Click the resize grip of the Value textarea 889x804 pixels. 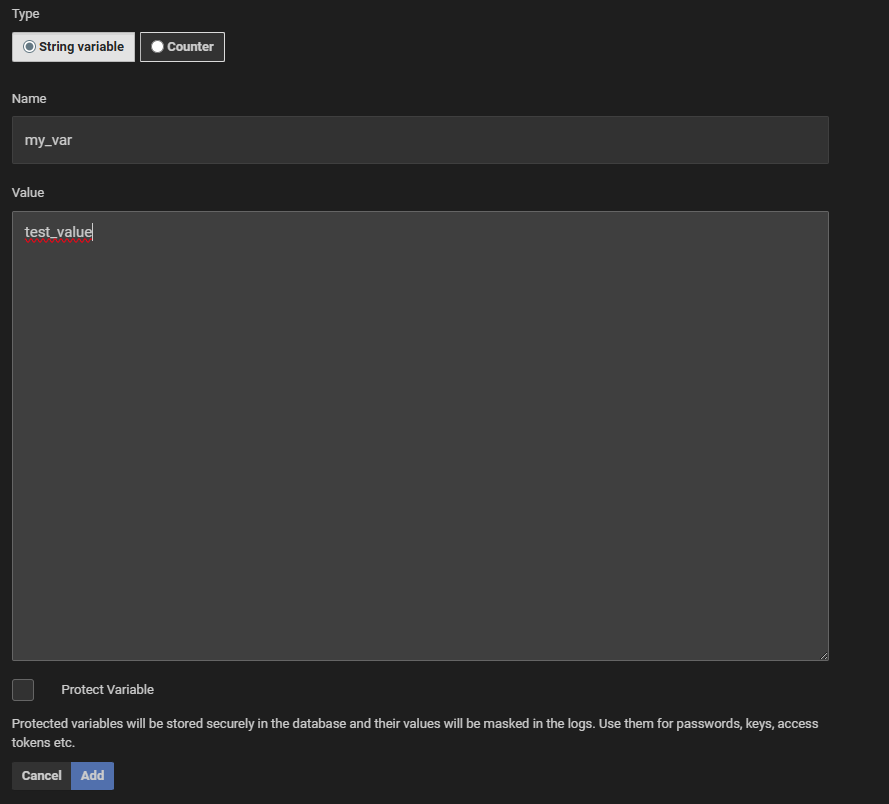[x=824, y=654]
